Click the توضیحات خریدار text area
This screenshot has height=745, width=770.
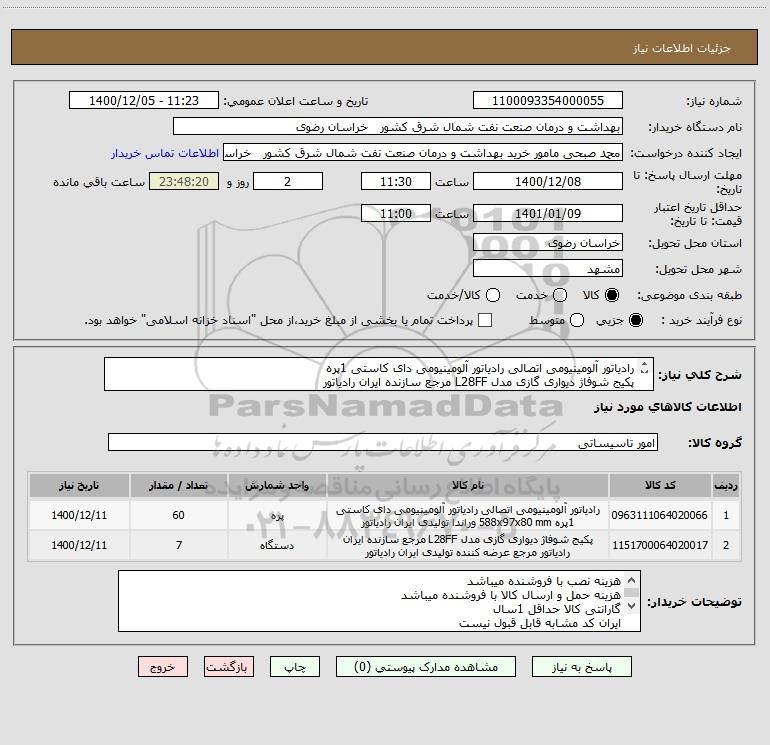[x=379, y=601]
